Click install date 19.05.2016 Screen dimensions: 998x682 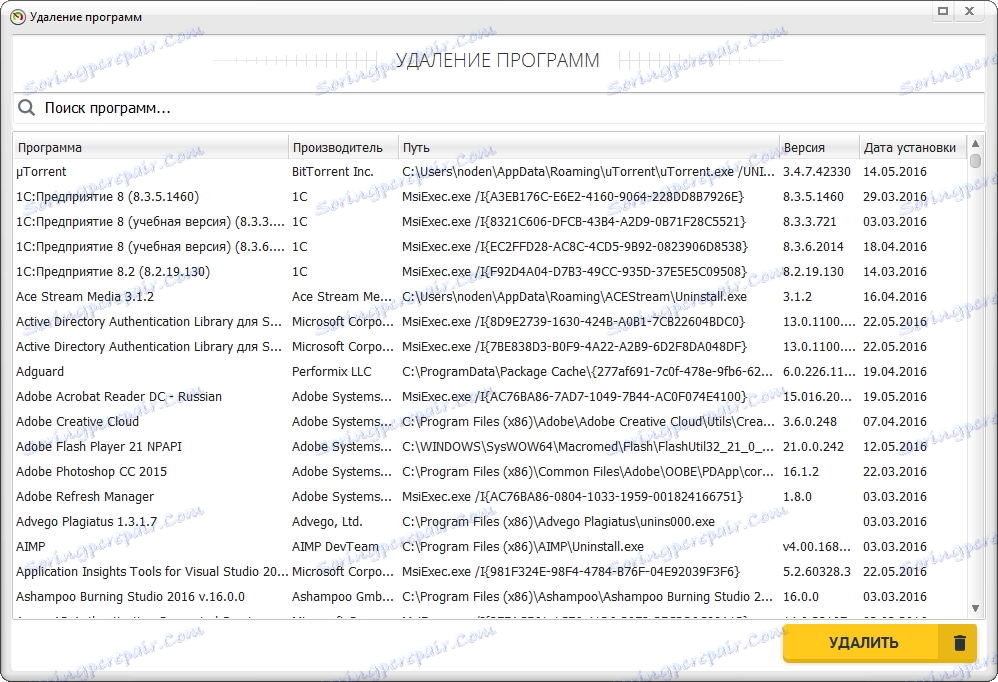tap(894, 396)
